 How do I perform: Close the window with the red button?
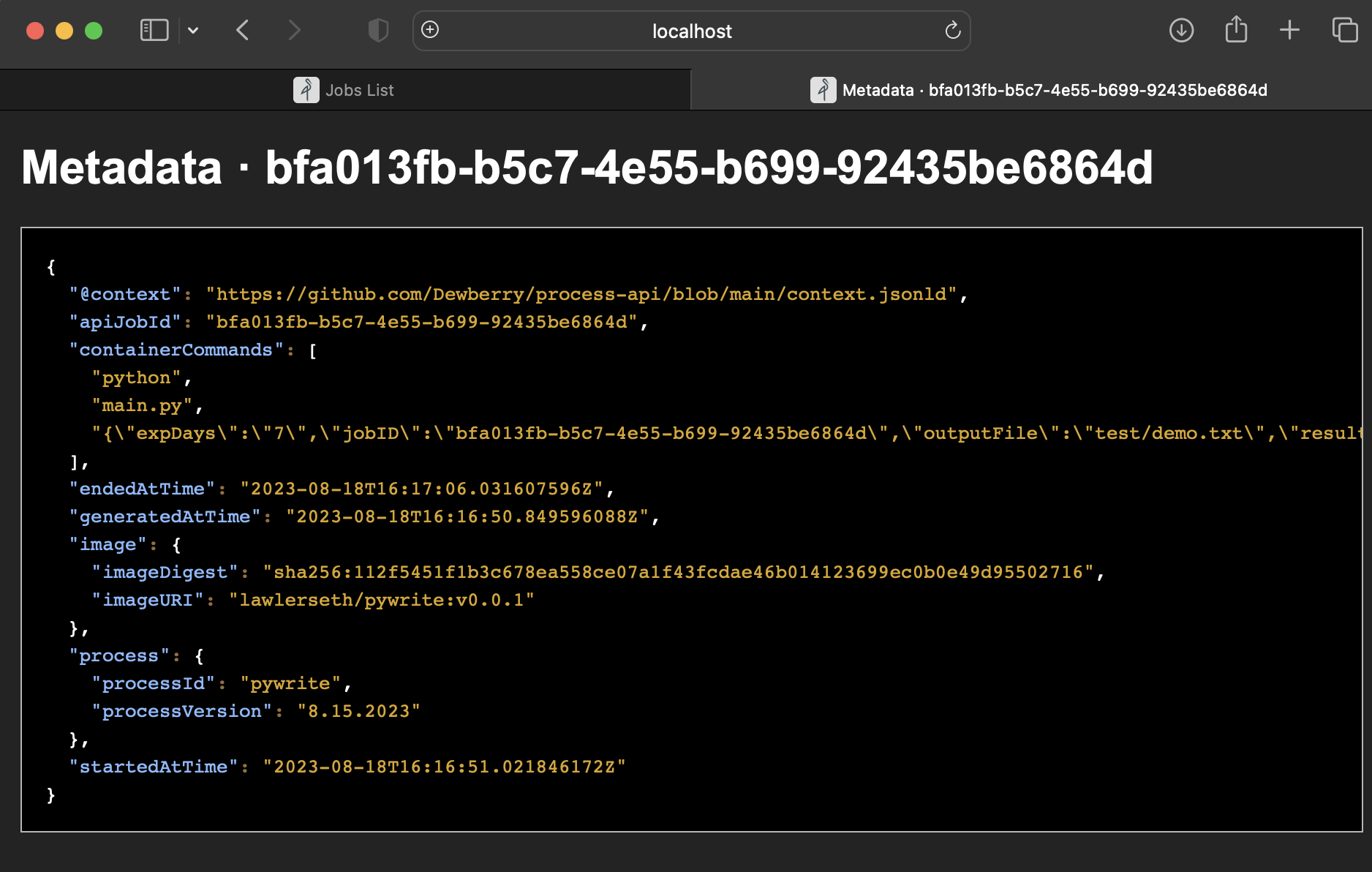[35, 31]
